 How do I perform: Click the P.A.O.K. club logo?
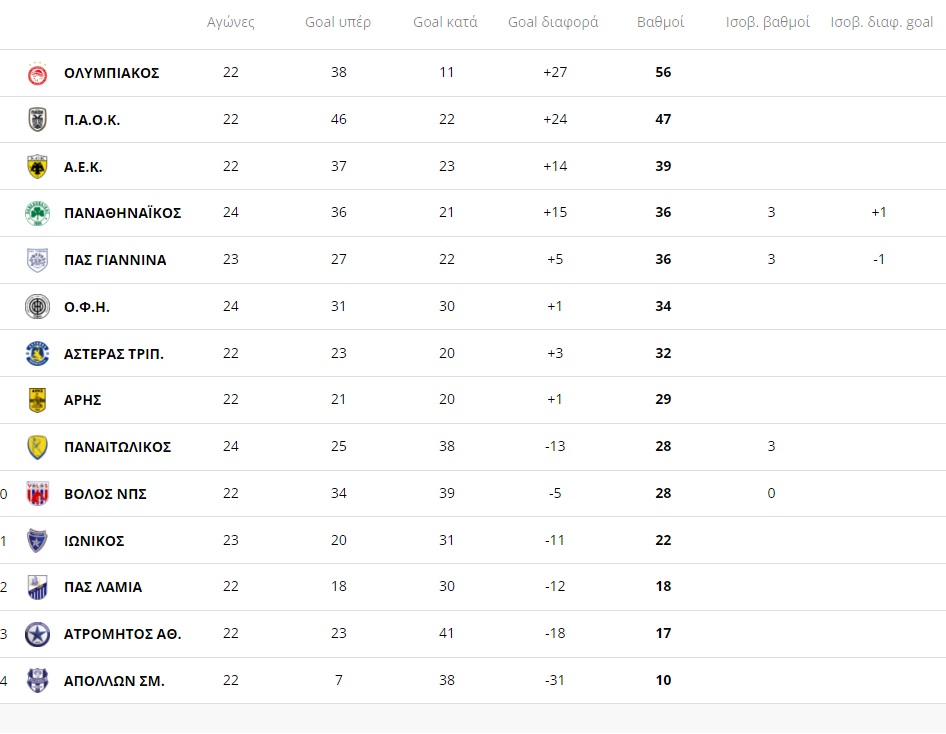point(37,119)
